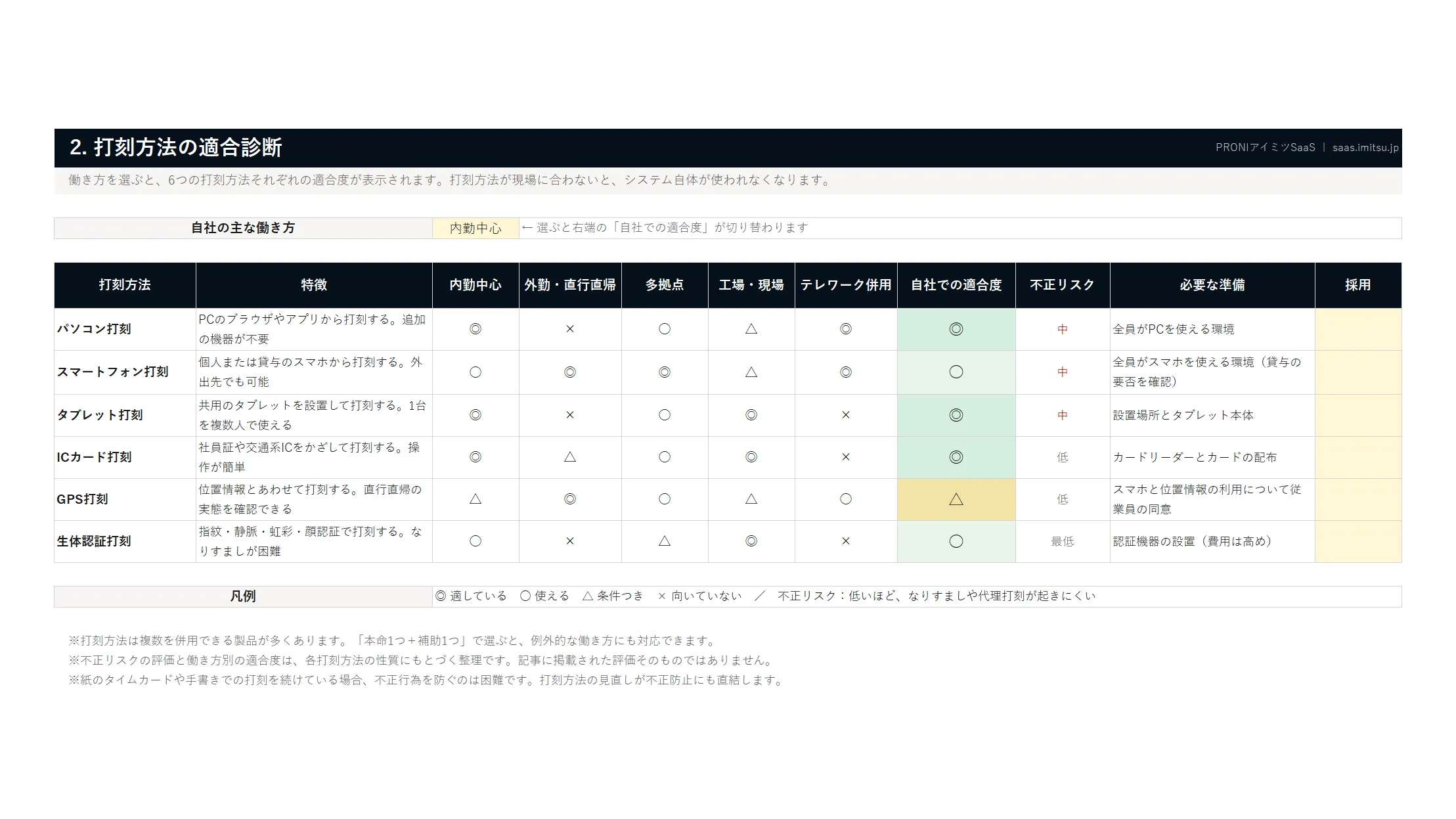Select the 採用 cell for タブレット打刻
The height and width of the screenshot is (819, 1456).
[x=1358, y=415]
